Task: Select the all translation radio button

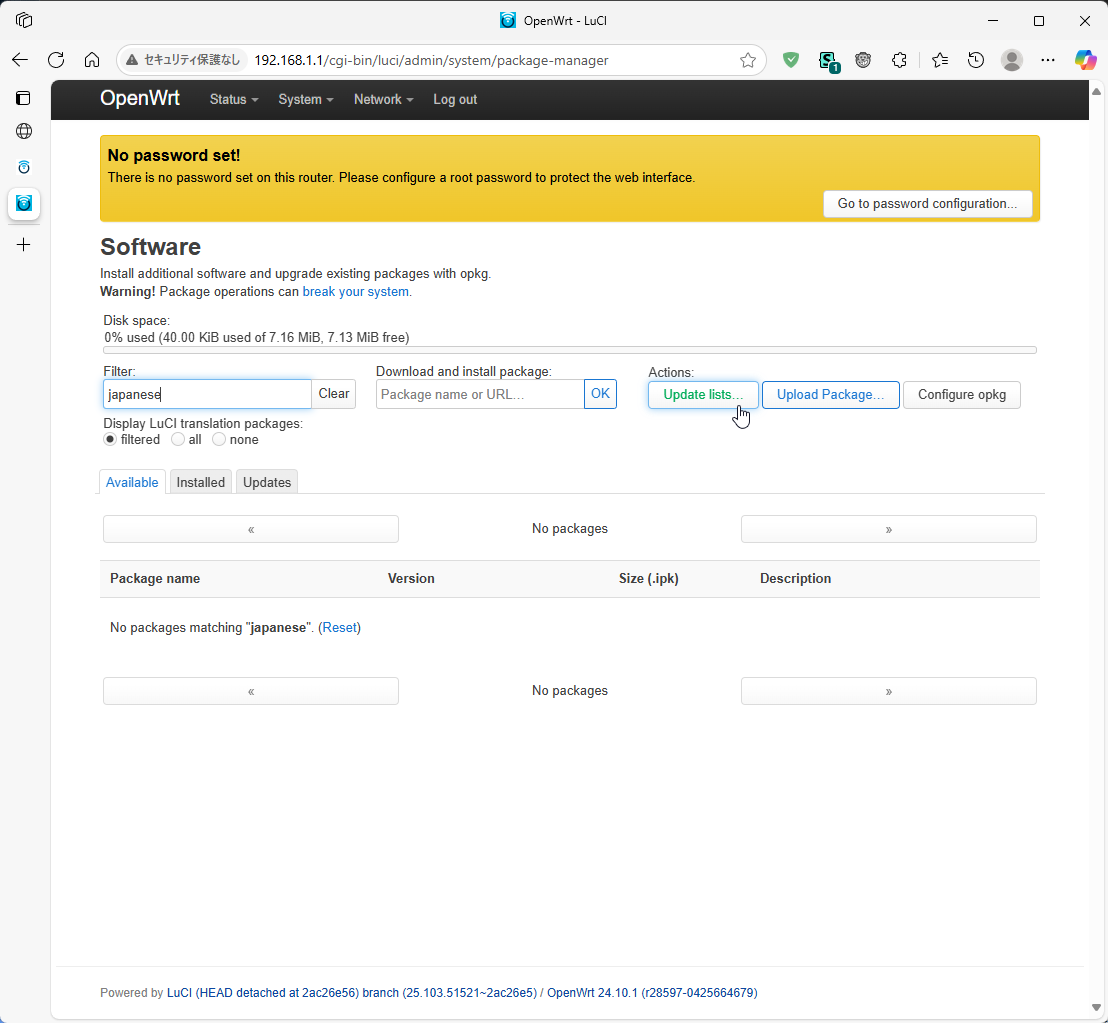Action: tap(177, 439)
